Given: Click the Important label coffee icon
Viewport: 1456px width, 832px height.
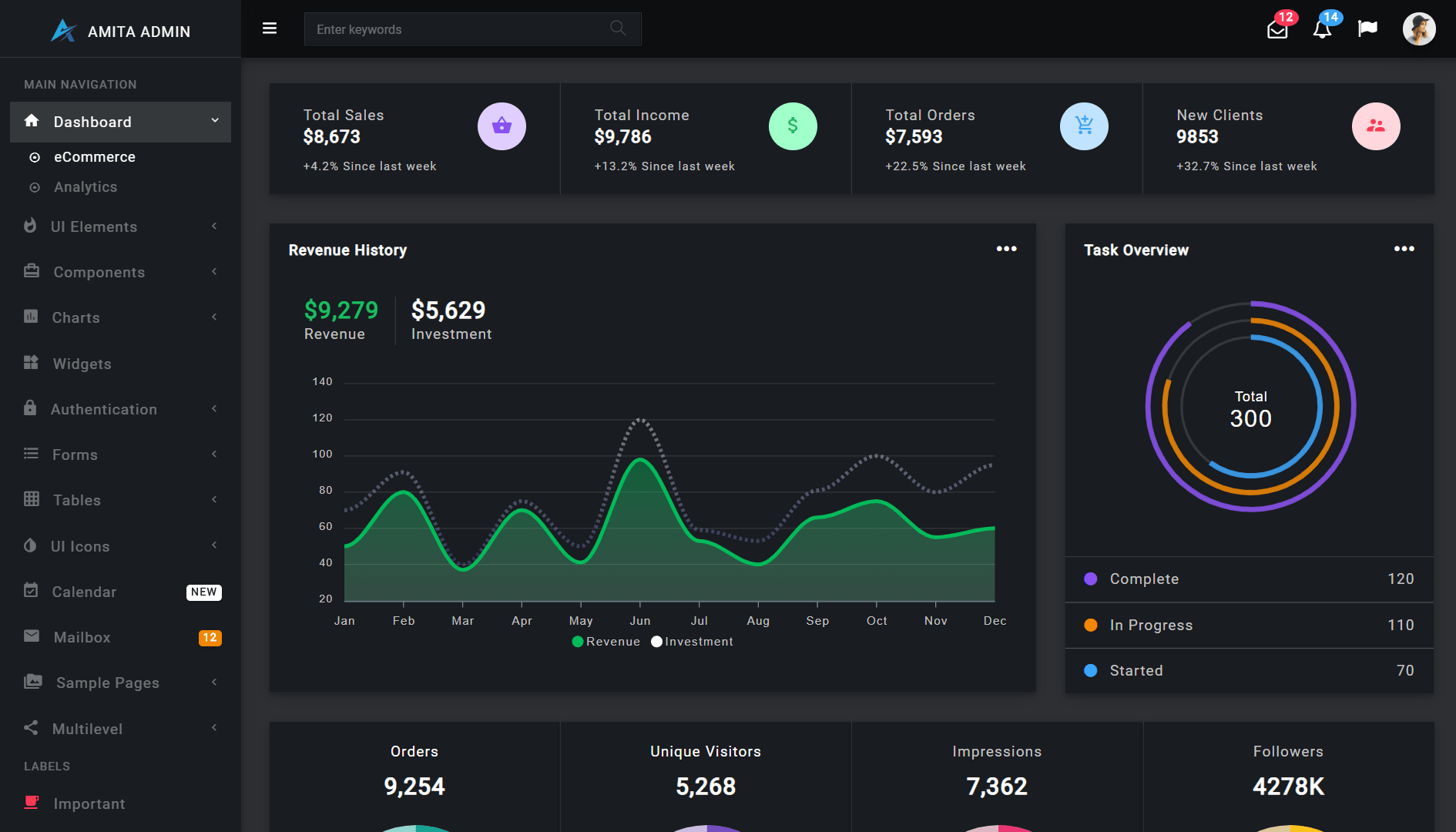Looking at the screenshot, I should click(32, 803).
